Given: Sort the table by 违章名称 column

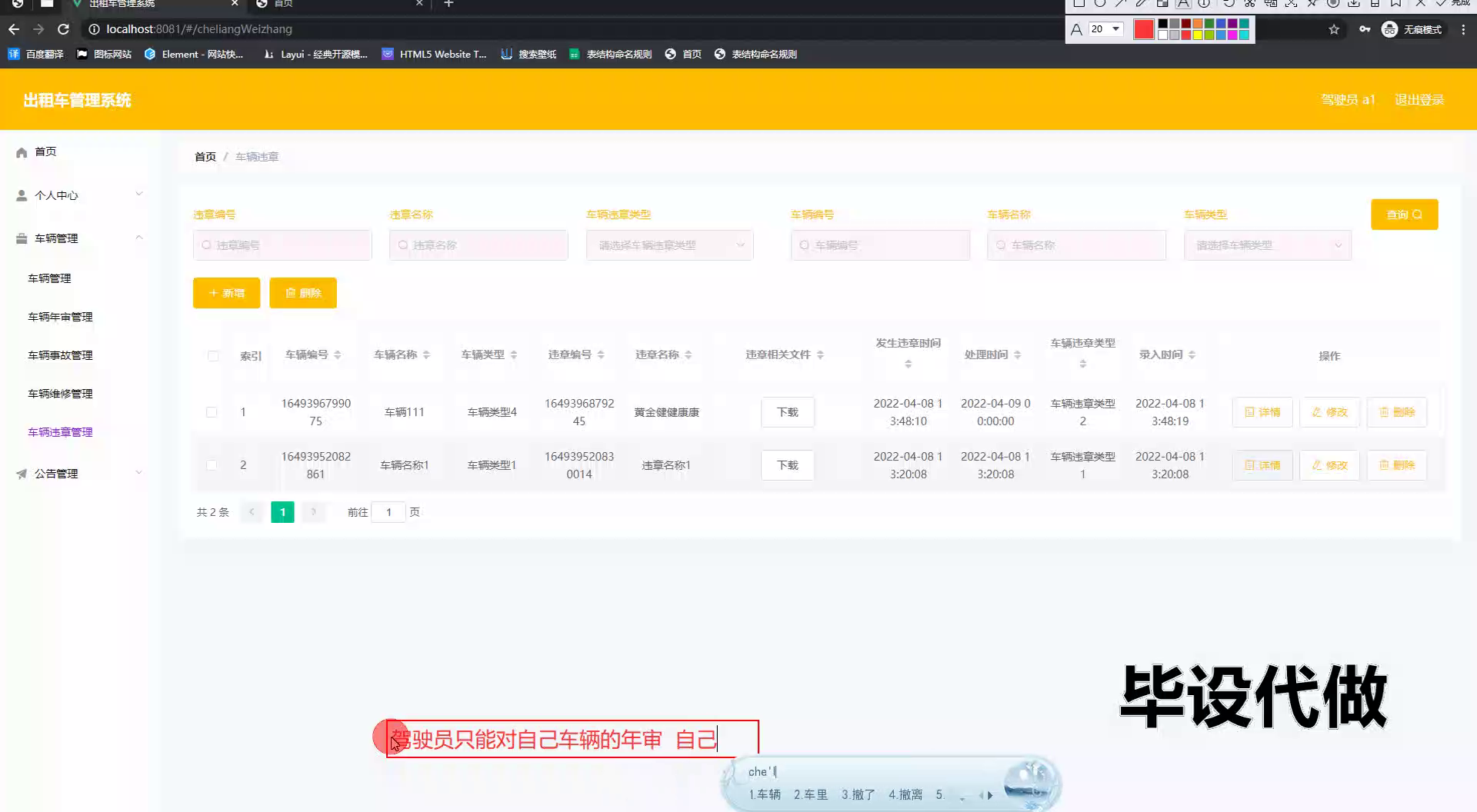Looking at the screenshot, I should pyautogui.click(x=688, y=354).
